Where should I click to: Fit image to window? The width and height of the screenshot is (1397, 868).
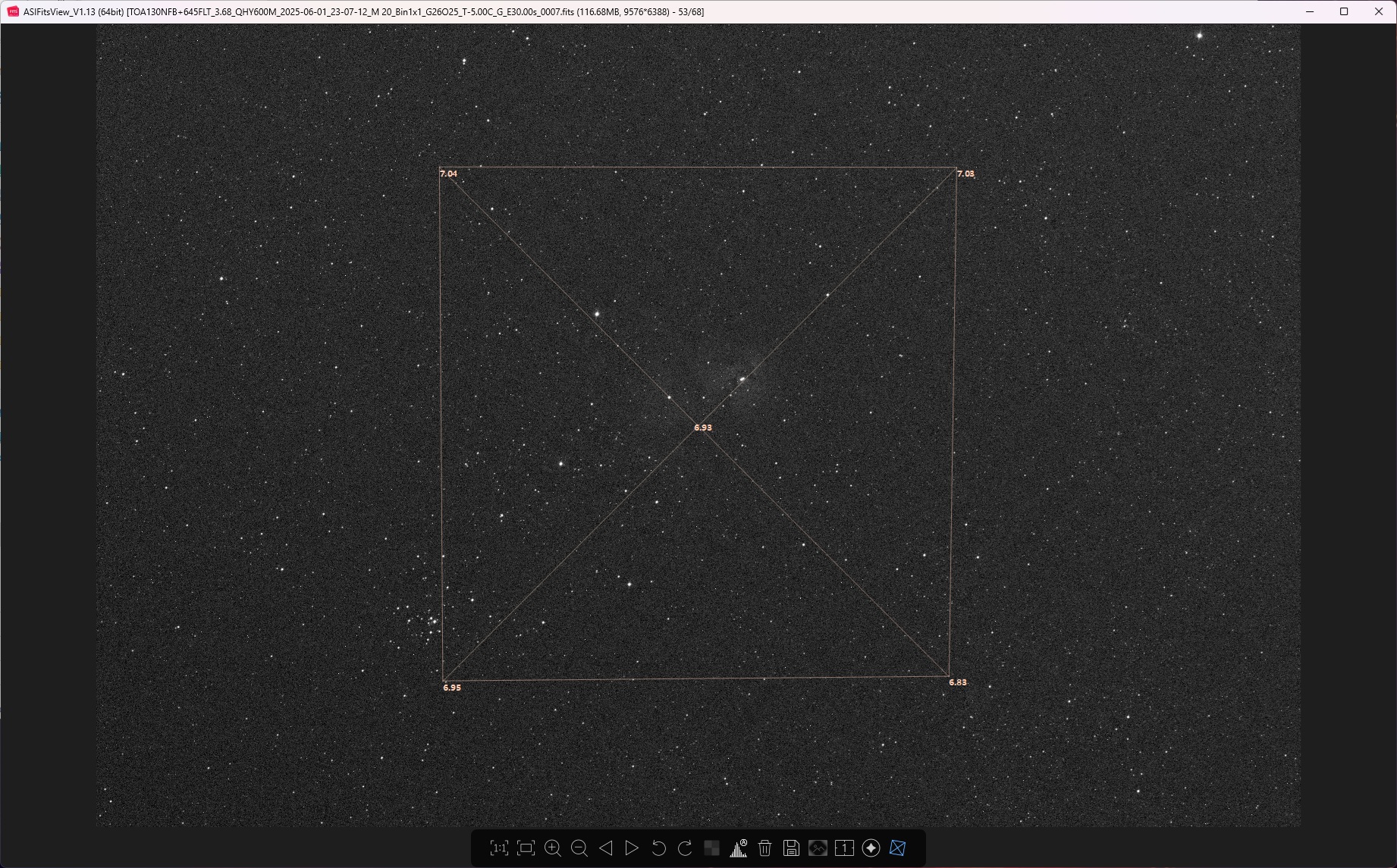(x=526, y=848)
